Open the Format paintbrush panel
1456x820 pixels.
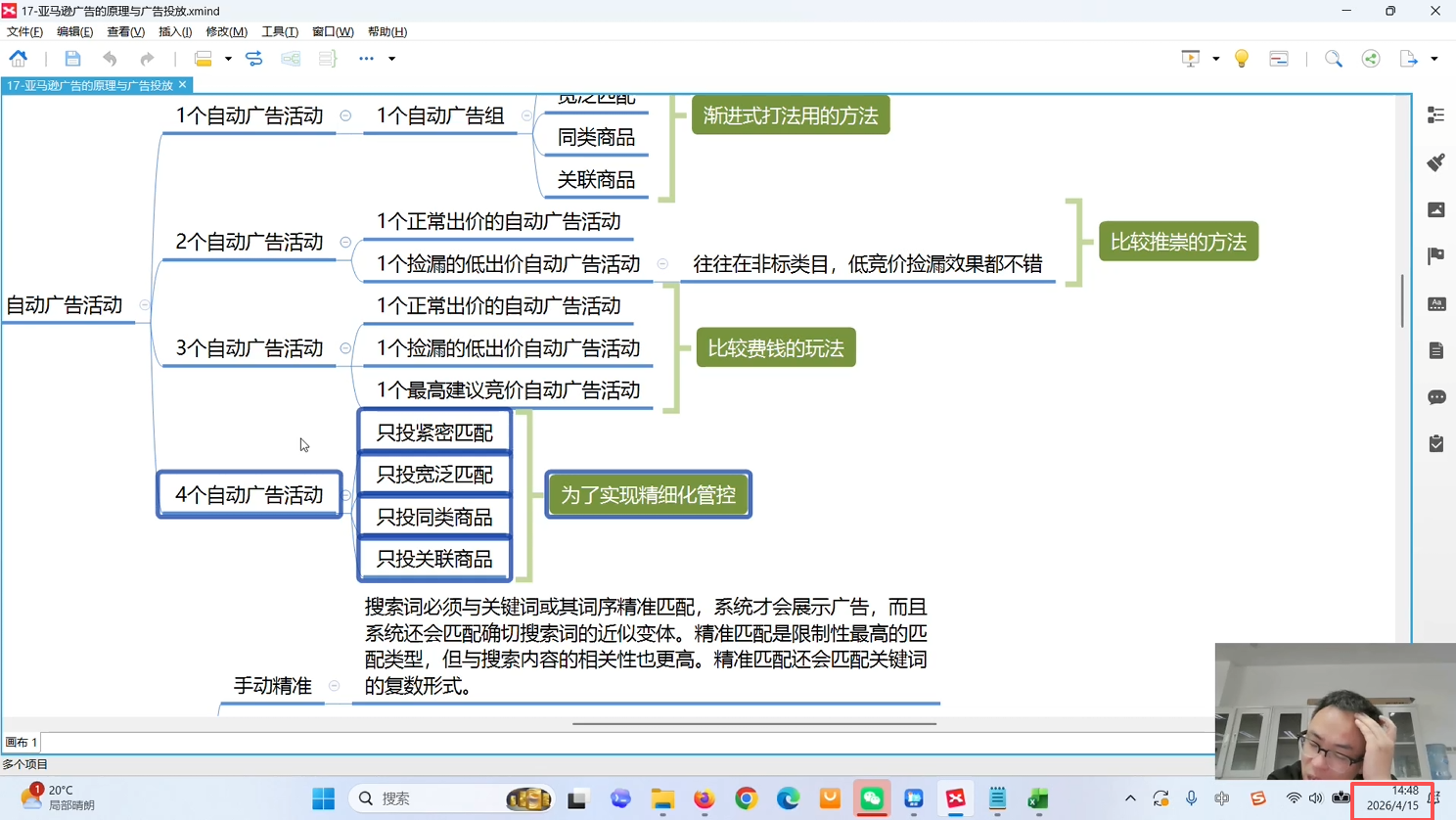click(1435, 162)
